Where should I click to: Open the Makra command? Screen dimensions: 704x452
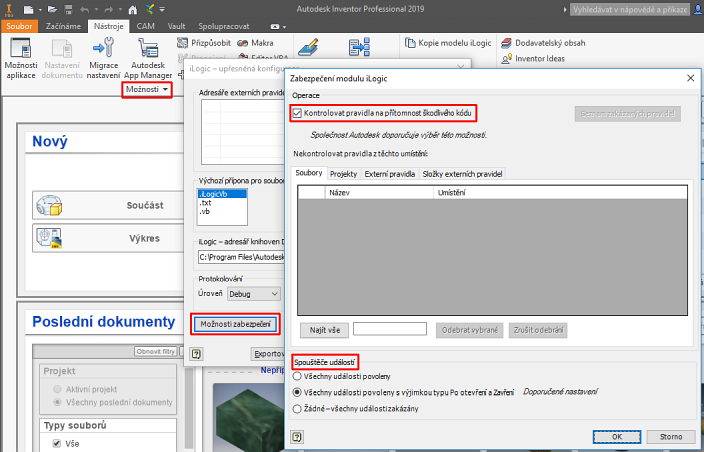tap(255, 43)
